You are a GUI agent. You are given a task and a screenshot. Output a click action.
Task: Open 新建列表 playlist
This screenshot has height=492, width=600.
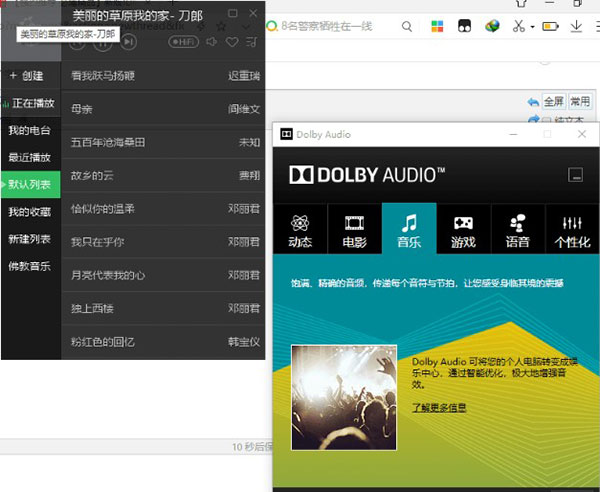[29, 239]
